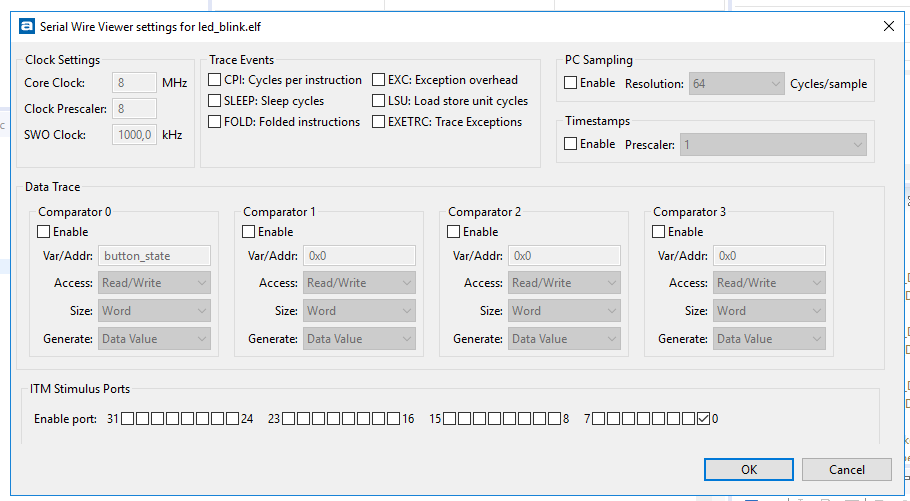Enable ITM stimulus port 31
The image size is (910, 501).
pyautogui.click(x=127, y=419)
